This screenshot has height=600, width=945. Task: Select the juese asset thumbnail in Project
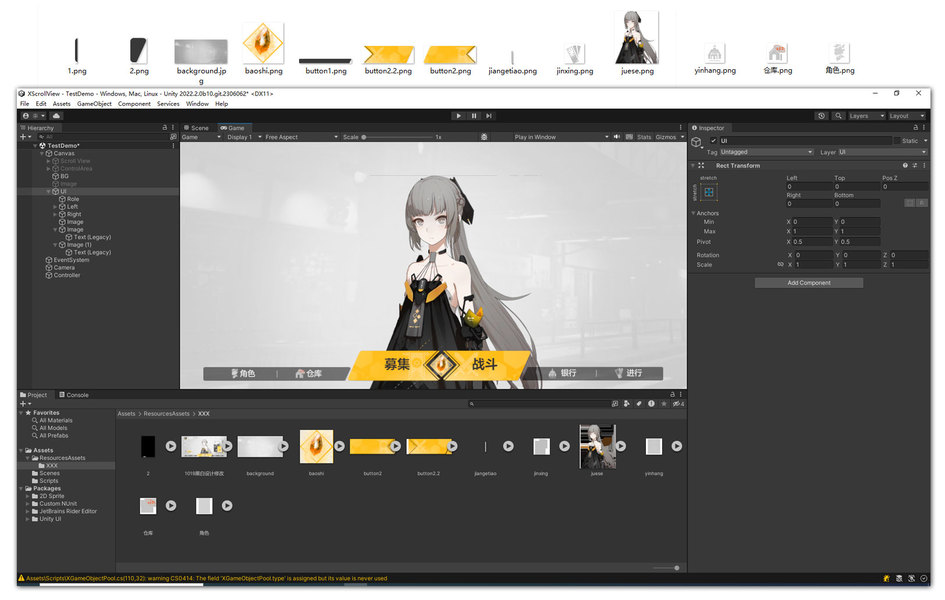[597, 446]
